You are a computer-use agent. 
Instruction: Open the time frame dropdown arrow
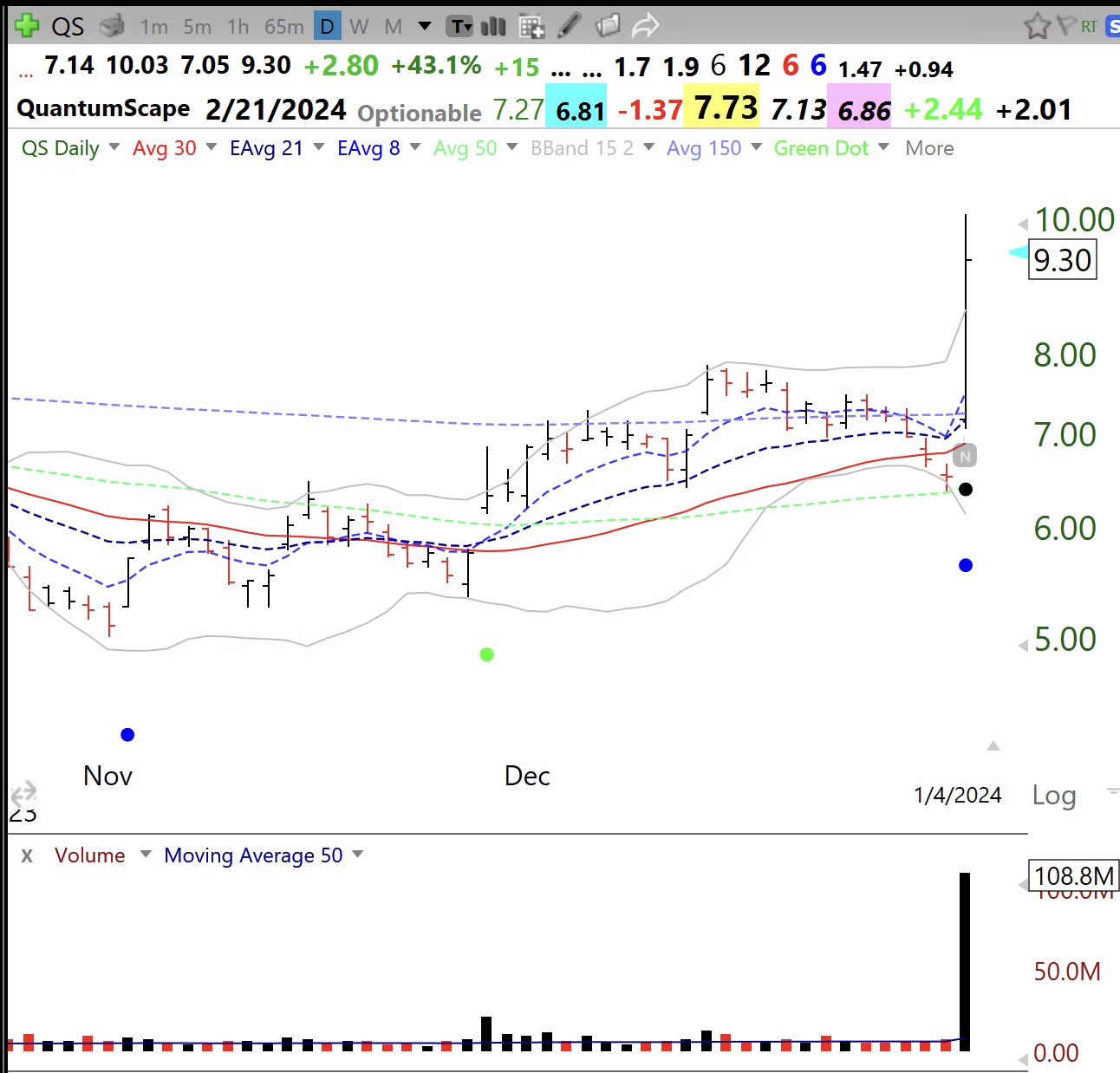[425, 26]
